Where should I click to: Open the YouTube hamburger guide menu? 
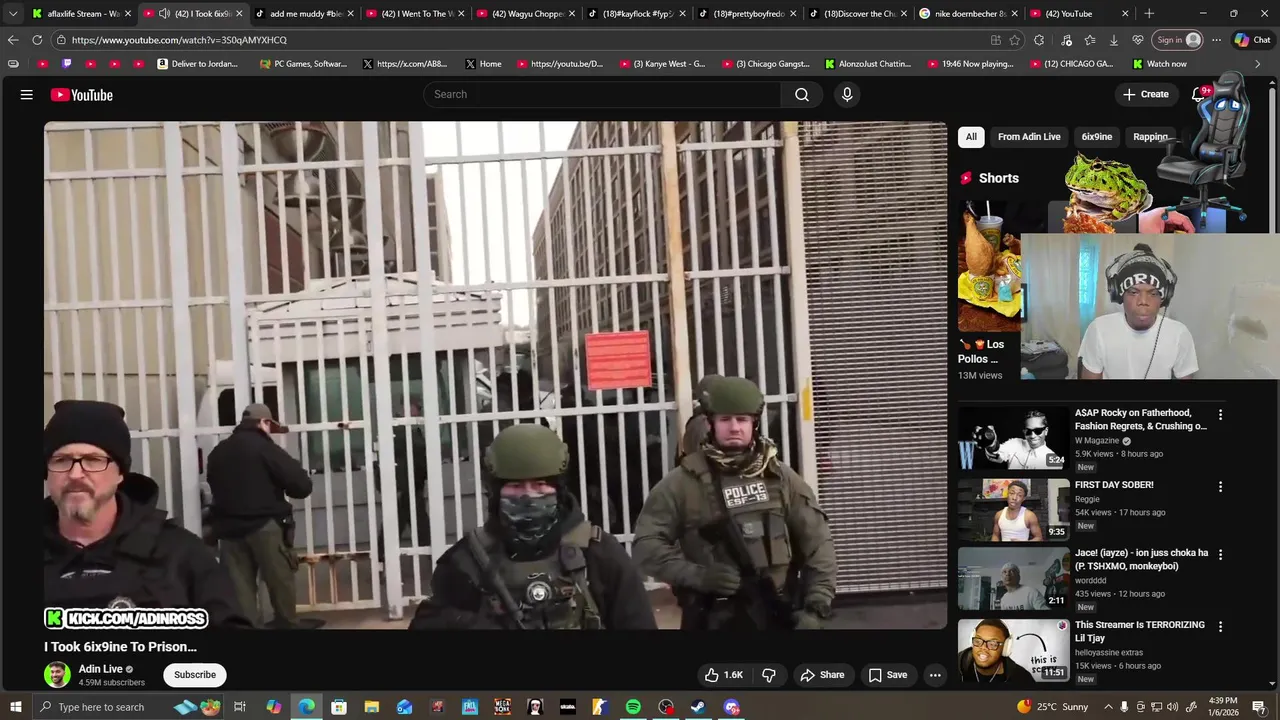click(27, 95)
